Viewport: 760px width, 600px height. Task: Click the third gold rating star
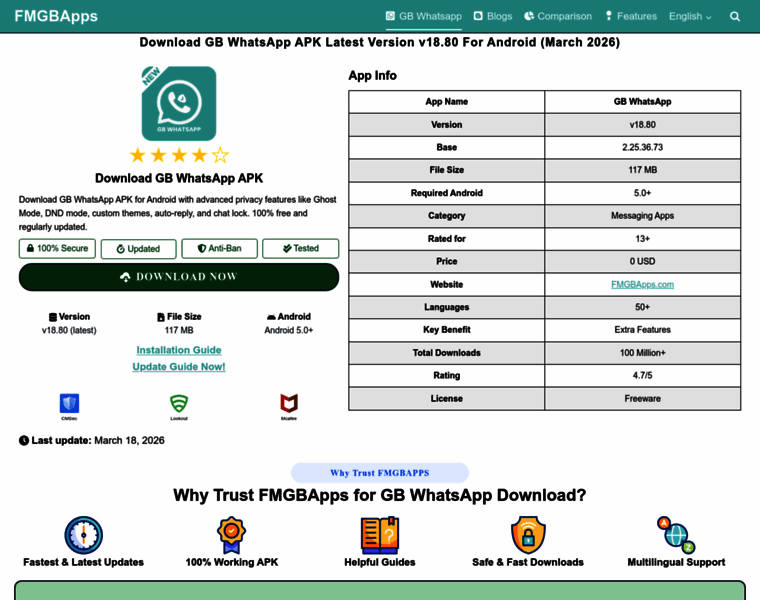179,156
